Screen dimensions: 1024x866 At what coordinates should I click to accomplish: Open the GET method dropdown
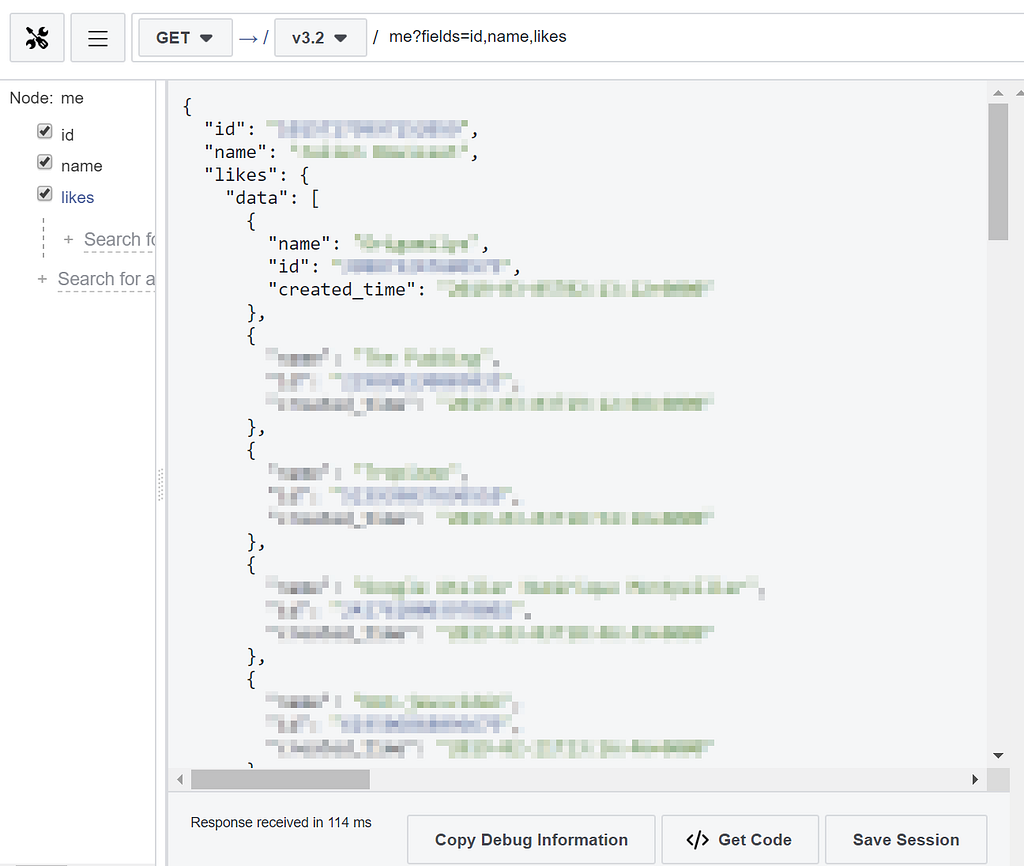pyautogui.click(x=185, y=38)
